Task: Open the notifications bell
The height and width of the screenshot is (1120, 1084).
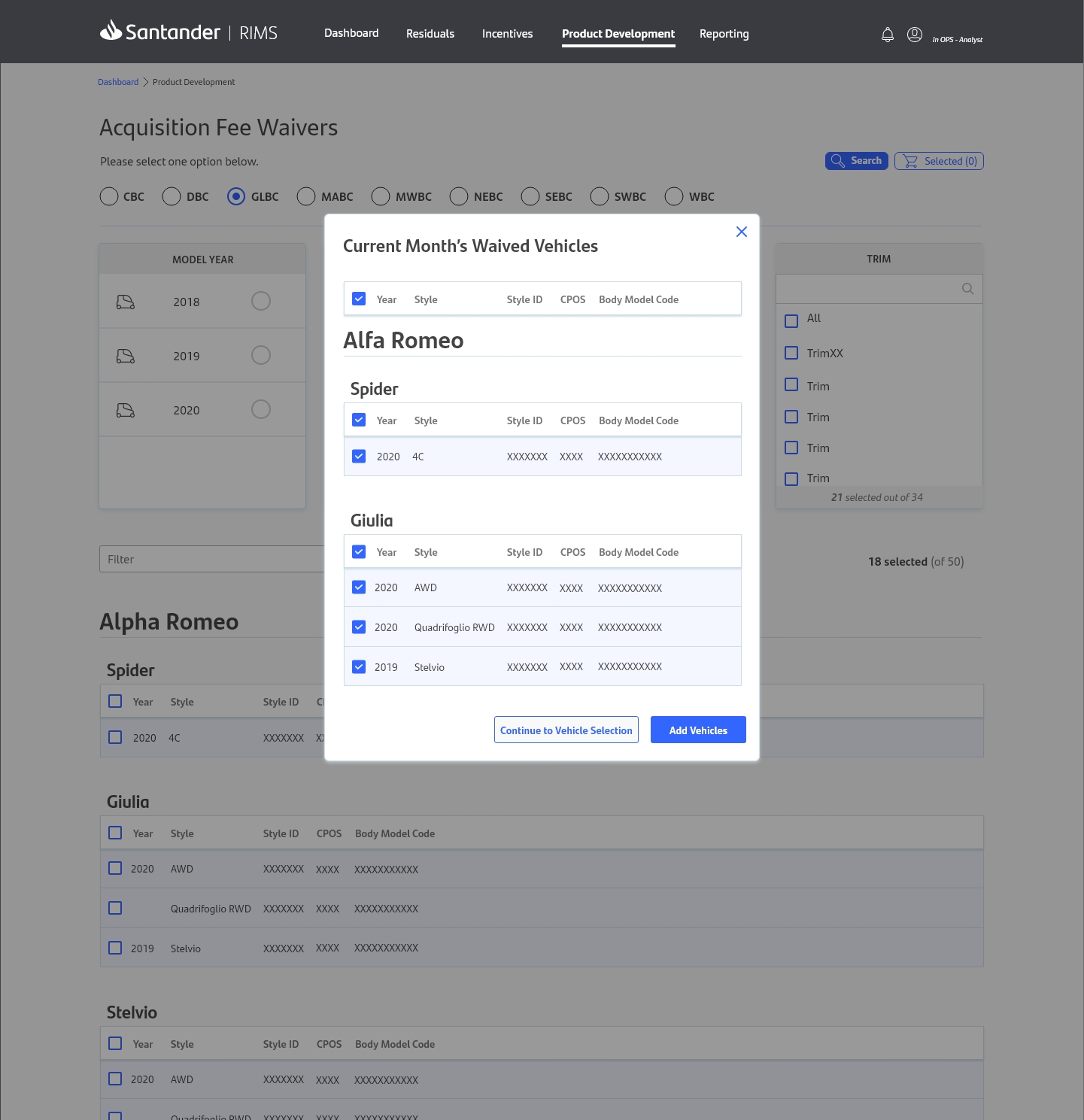Action: pos(888,35)
